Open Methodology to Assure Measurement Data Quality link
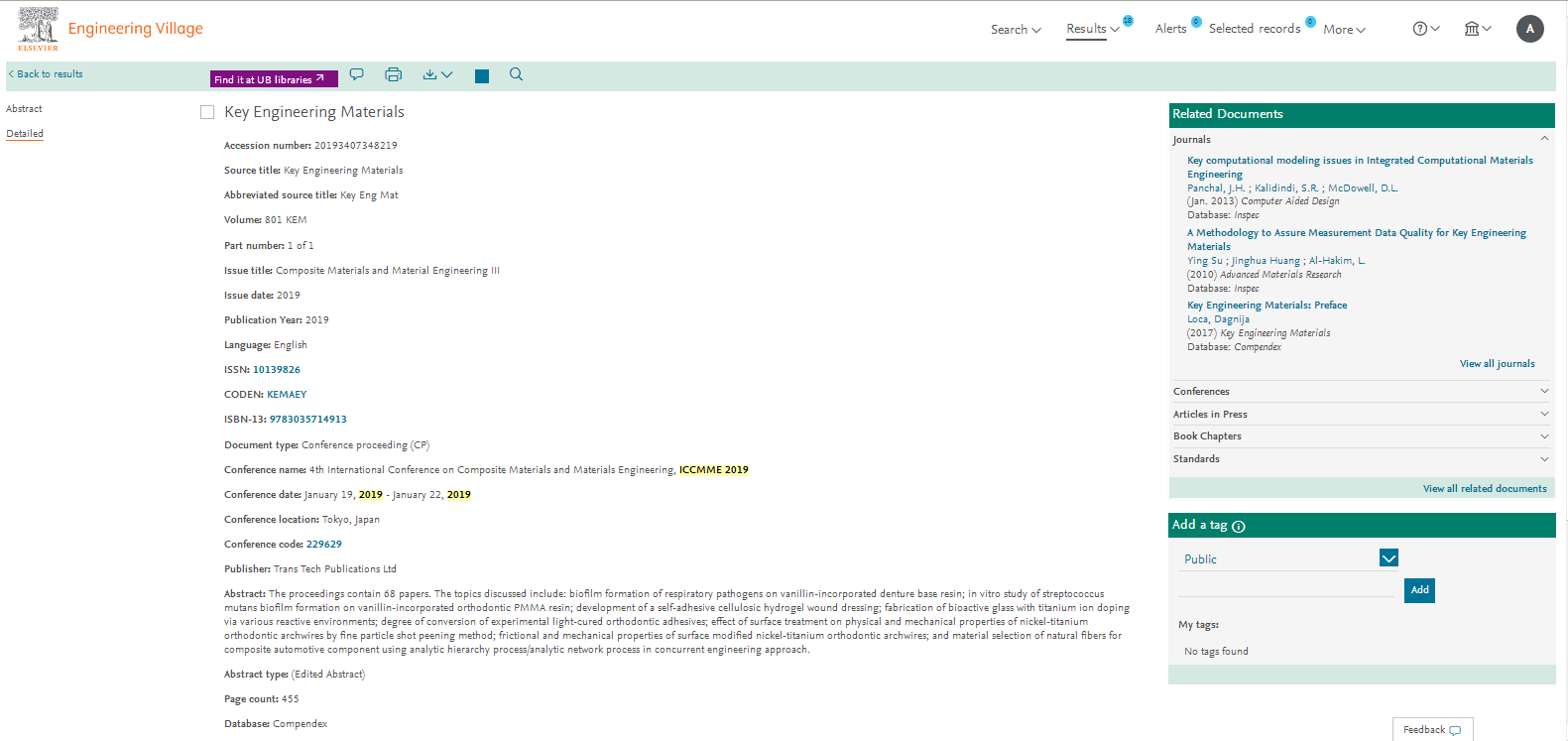1568x741 pixels. click(1357, 239)
